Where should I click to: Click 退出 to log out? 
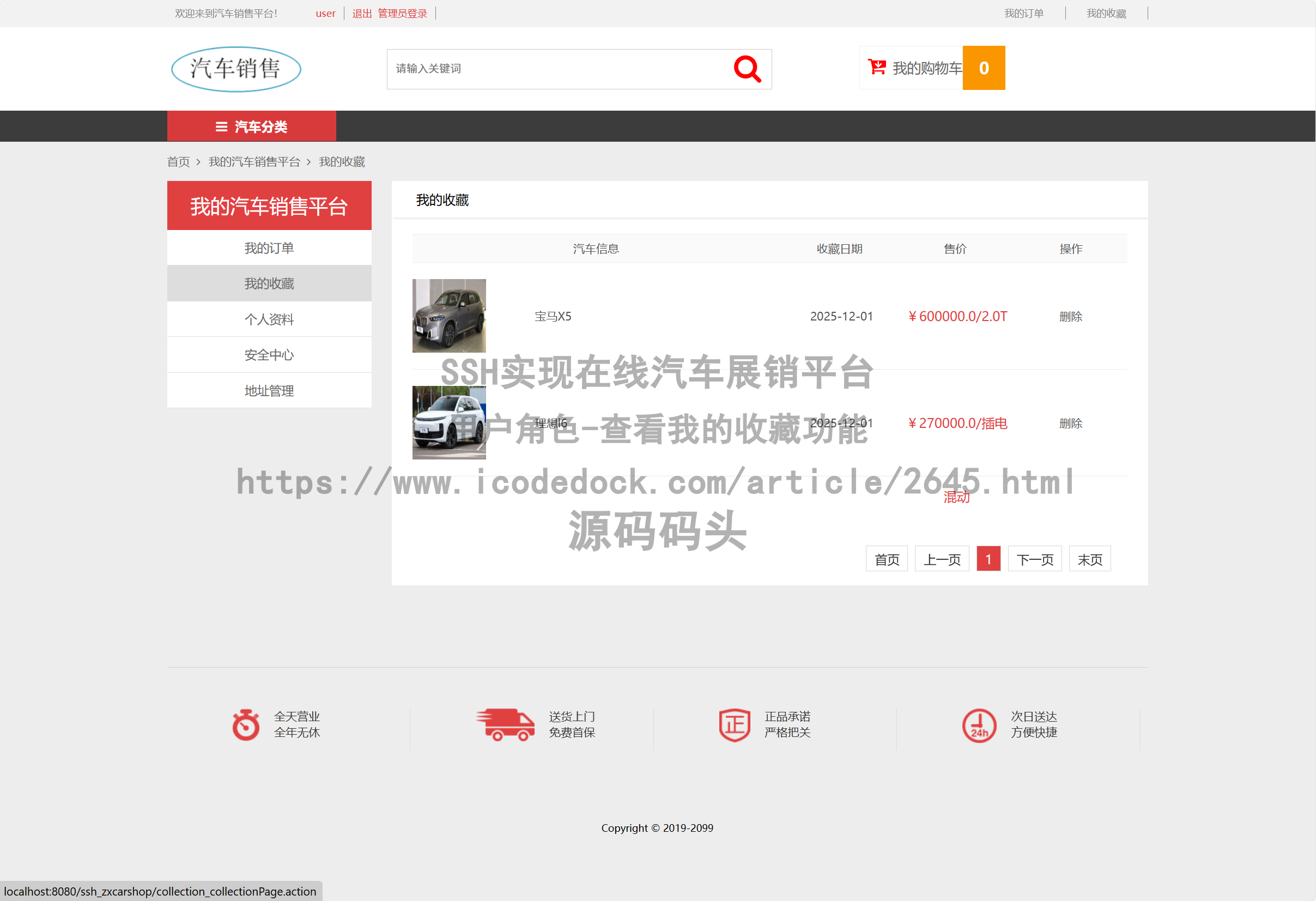[x=361, y=13]
